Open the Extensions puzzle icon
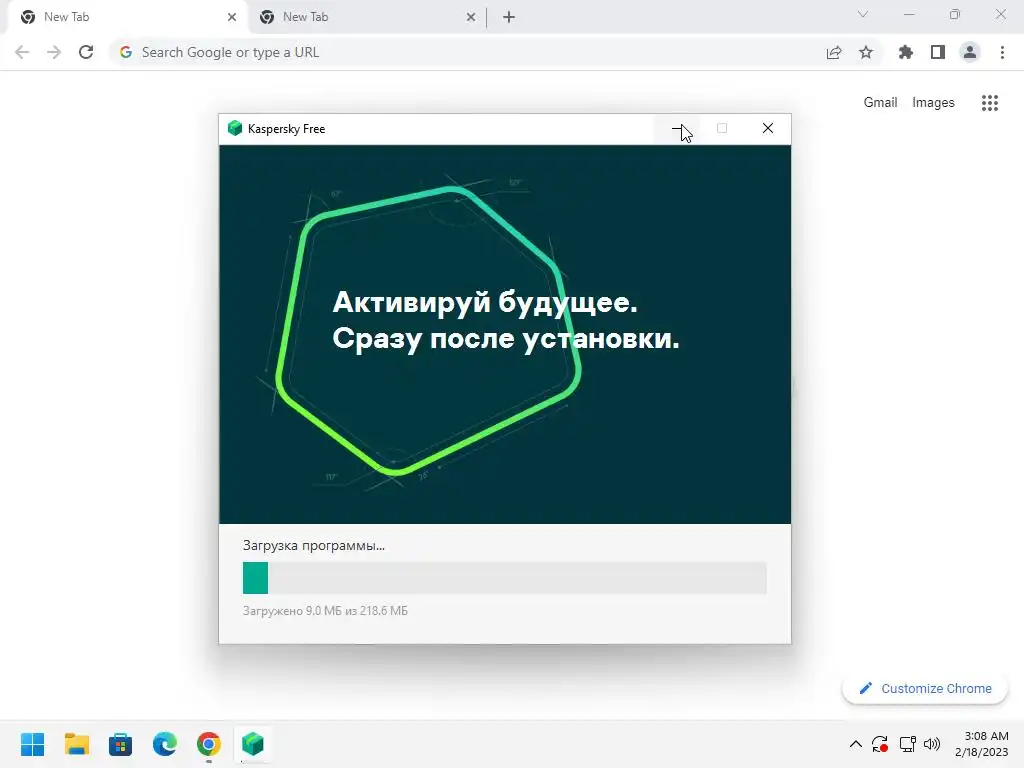Viewport: 1024px width, 768px height. click(x=906, y=52)
